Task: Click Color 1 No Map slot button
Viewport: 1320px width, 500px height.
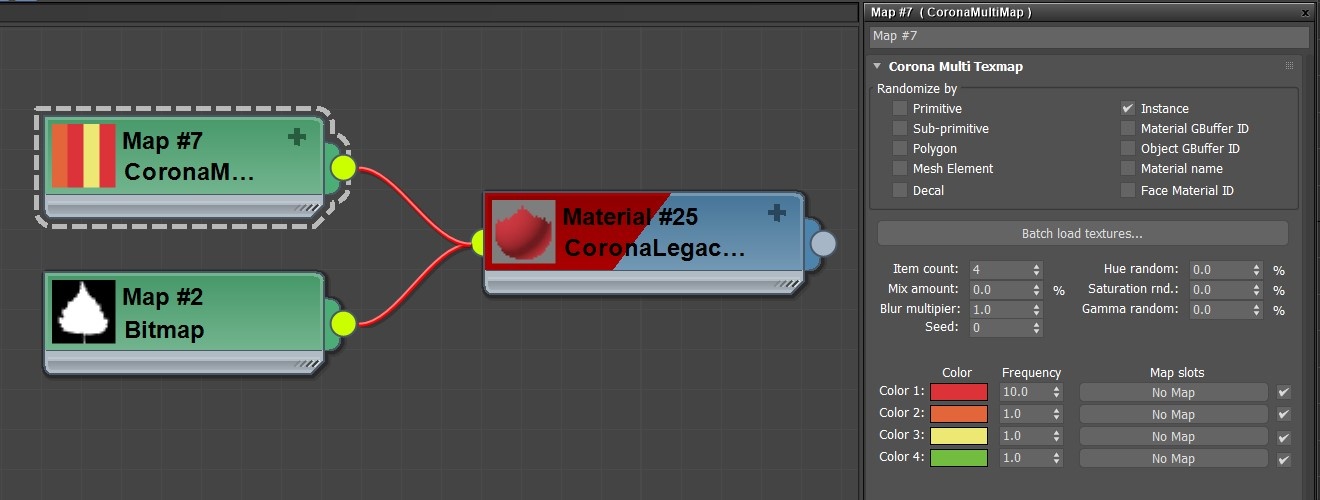Action: point(1173,392)
